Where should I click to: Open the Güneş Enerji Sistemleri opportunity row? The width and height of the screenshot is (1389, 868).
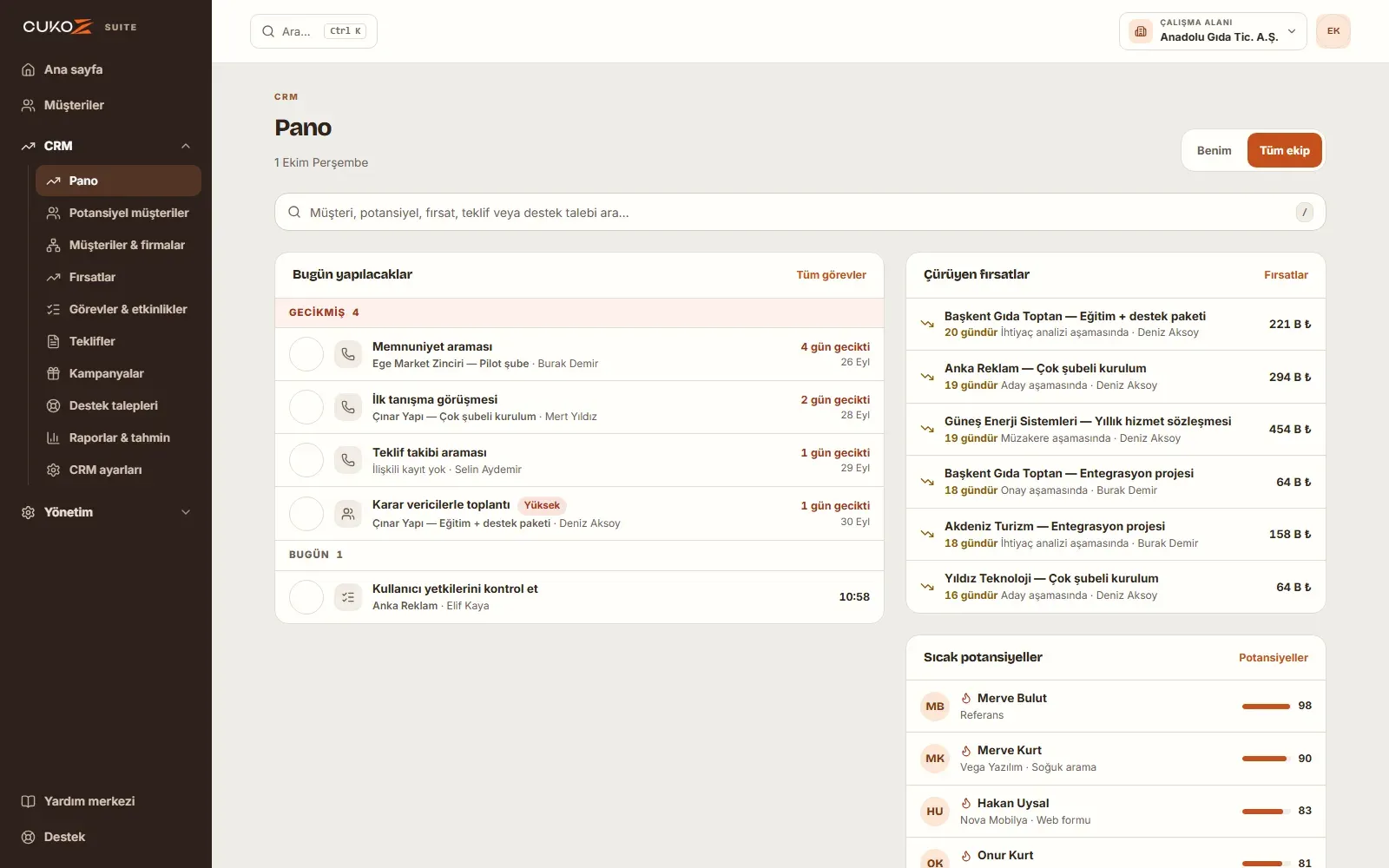click(x=1116, y=429)
